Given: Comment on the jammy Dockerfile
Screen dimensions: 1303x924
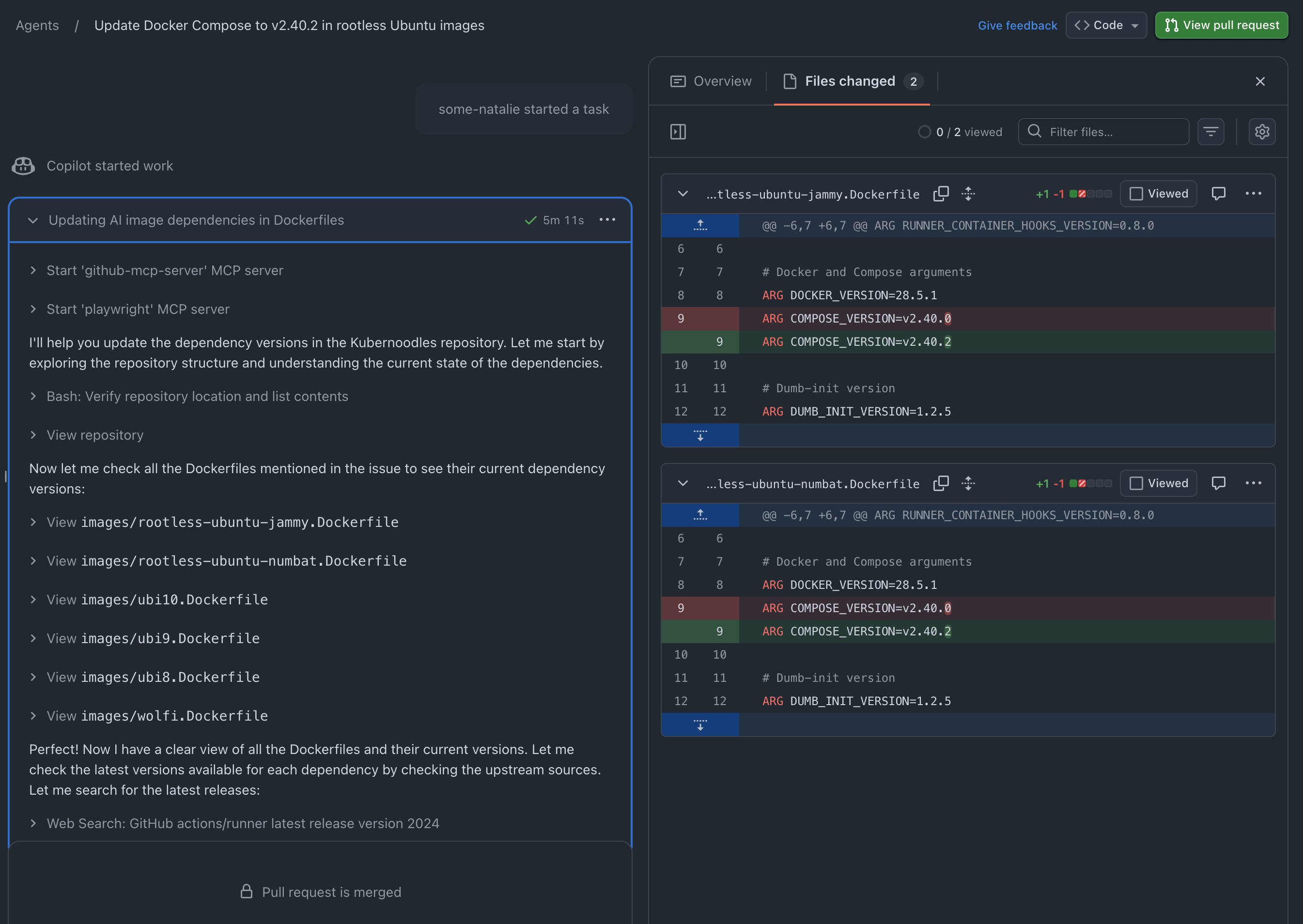Looking at the screenshot, I should click(1218, 193).
